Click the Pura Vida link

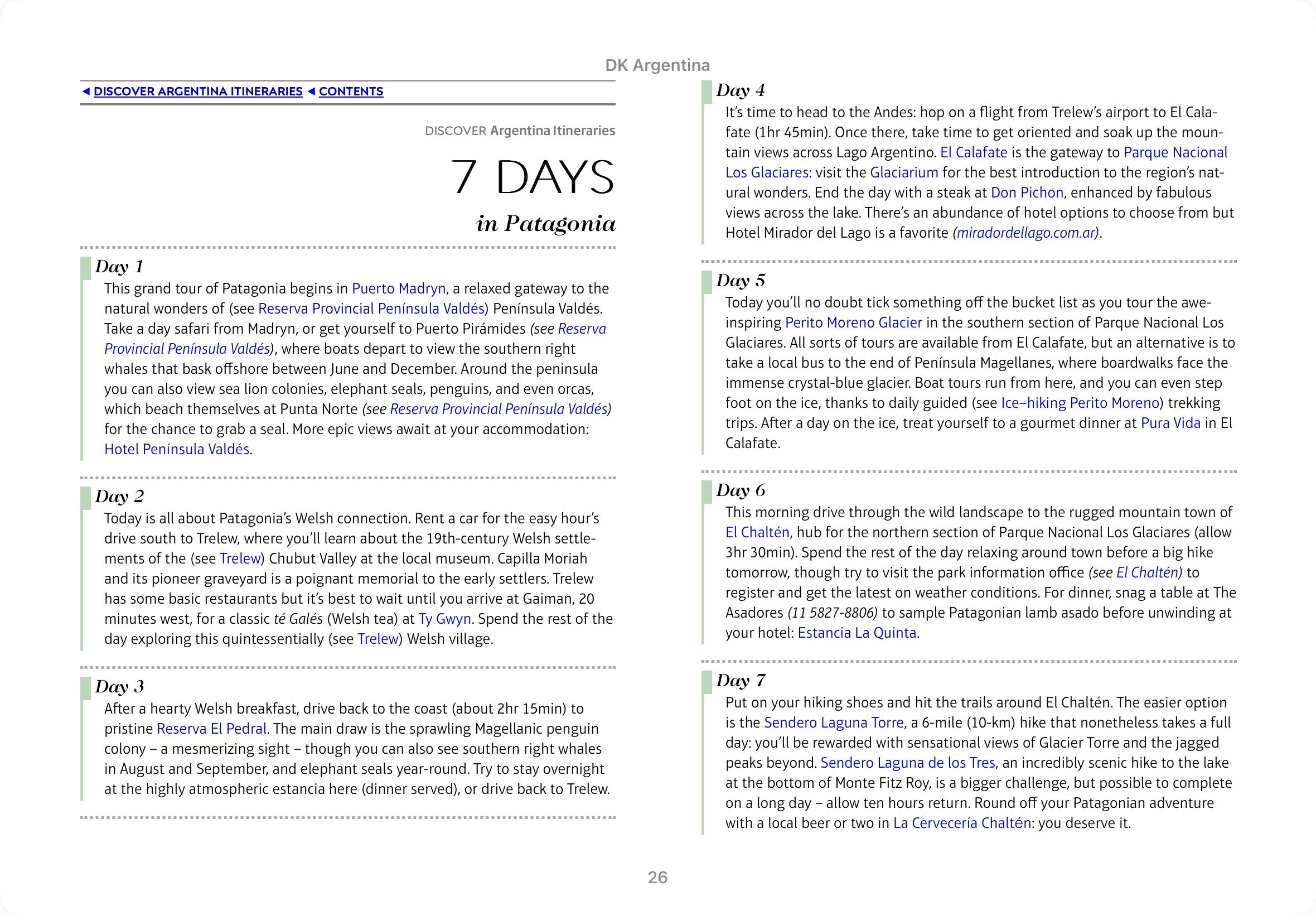click(x=1170, y=423)
